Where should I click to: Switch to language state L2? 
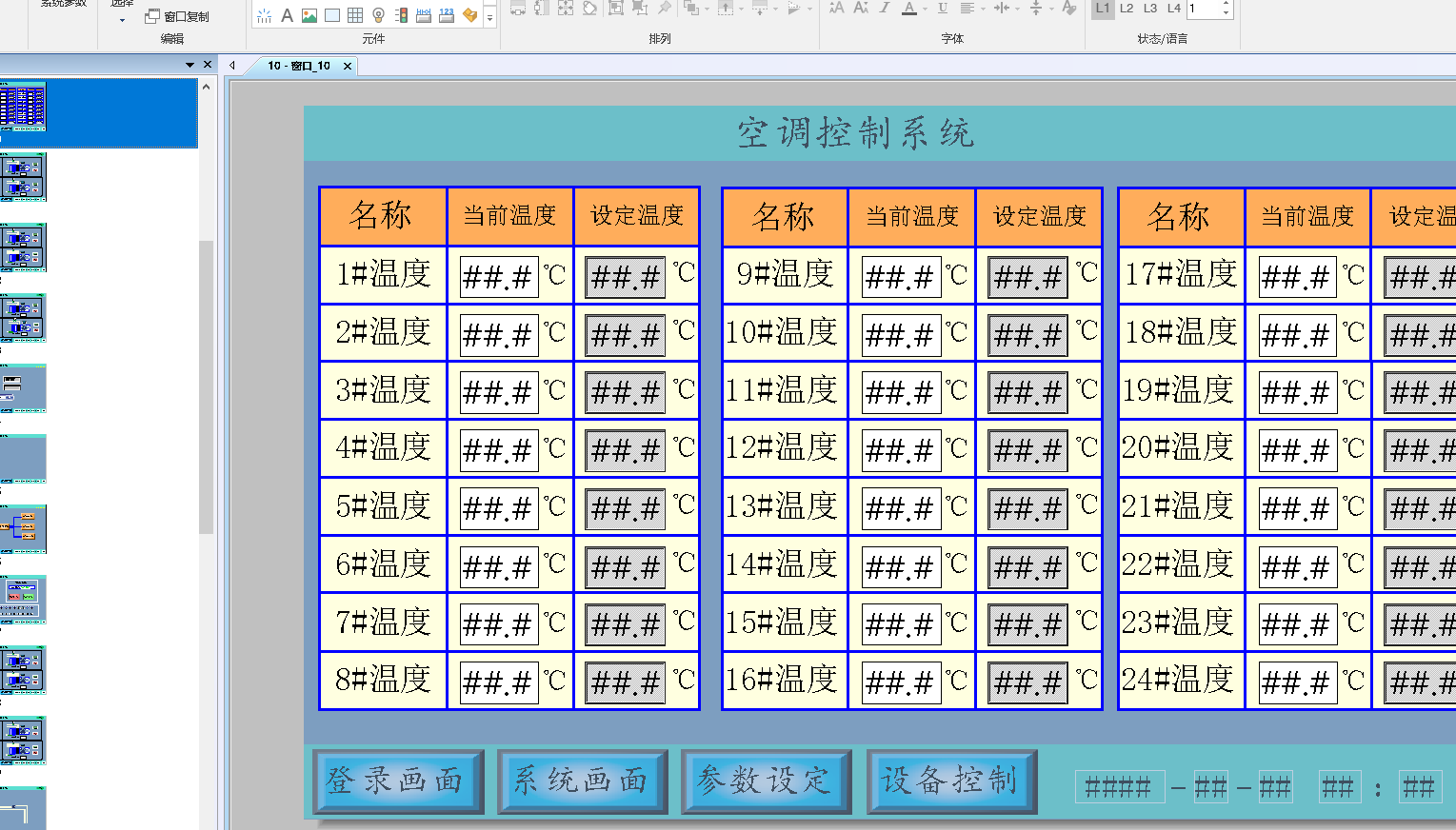(x=1127, y=9)
